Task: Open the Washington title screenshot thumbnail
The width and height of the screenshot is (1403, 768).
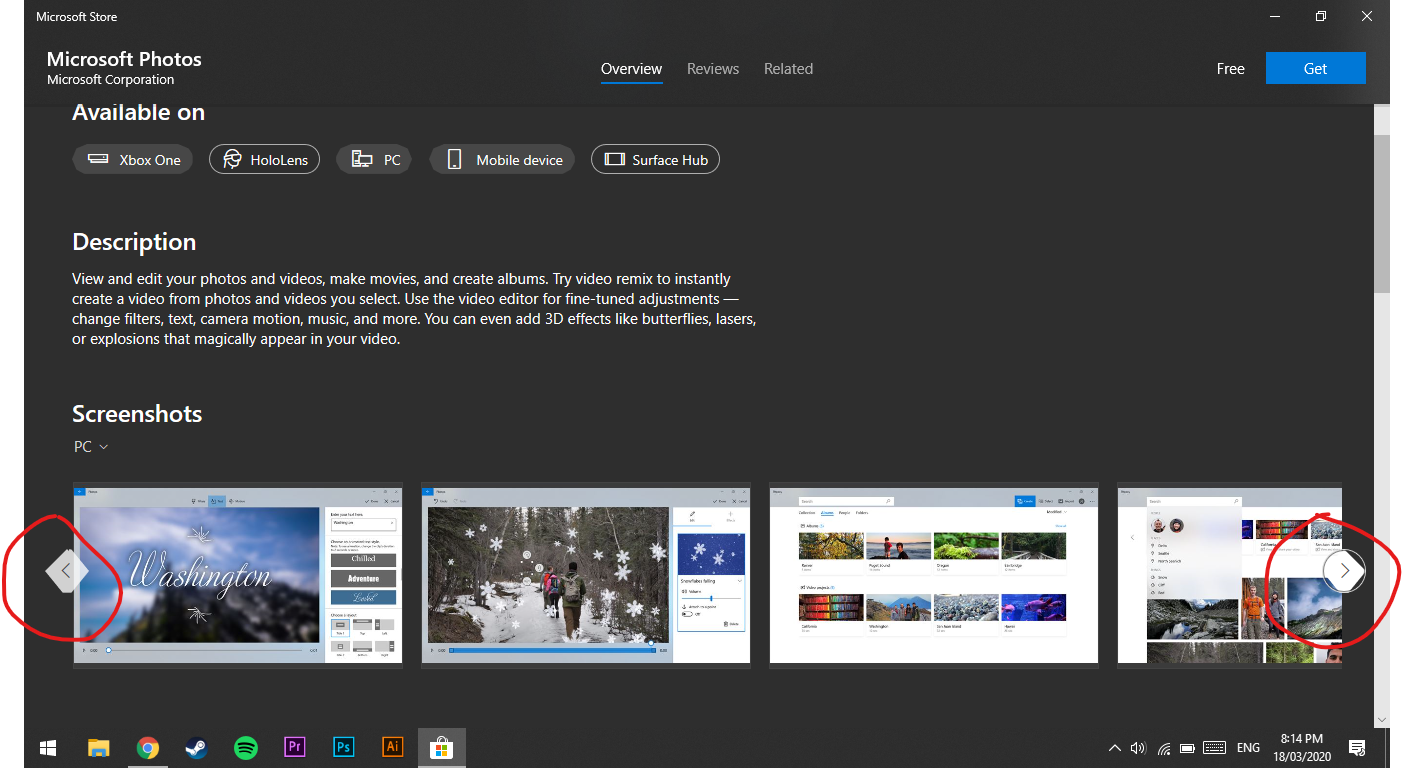Action: 238,574
